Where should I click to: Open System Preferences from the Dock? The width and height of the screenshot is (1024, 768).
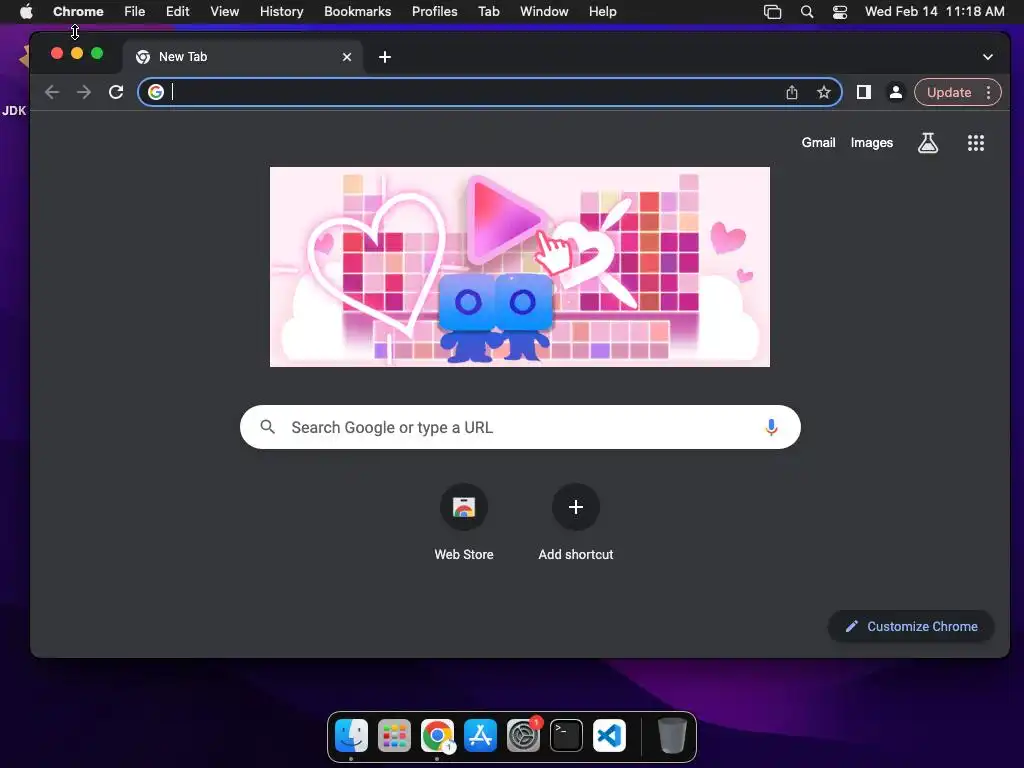[523, 735]
